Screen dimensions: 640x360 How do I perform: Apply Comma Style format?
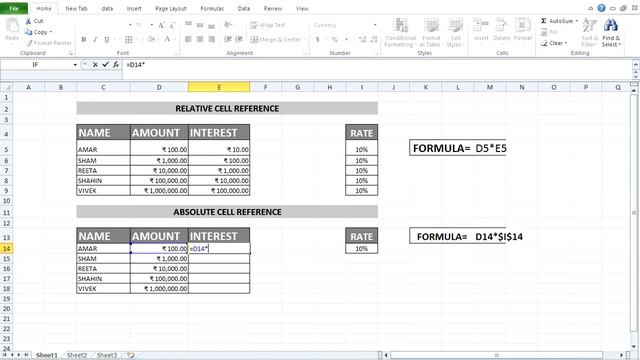coord(347,40)
